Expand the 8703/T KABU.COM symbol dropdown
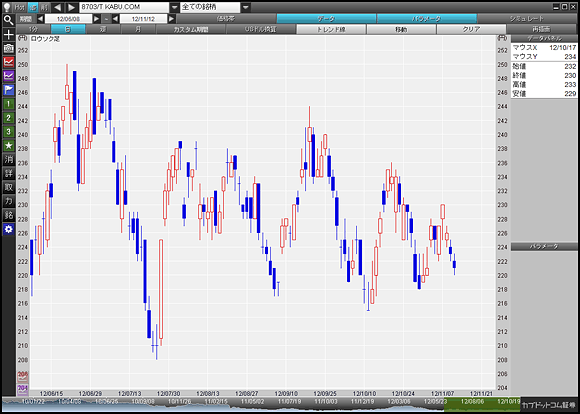580x414 pixels. (x=175, y=7)
